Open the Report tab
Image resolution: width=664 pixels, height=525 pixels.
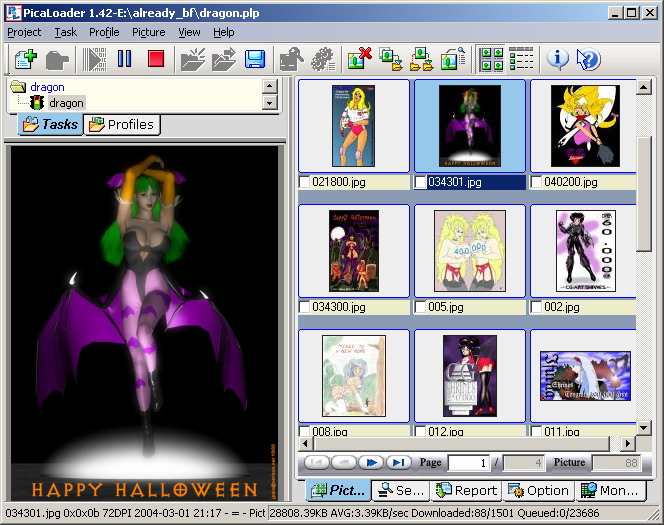pyautogui.click(x=467, y=491)
